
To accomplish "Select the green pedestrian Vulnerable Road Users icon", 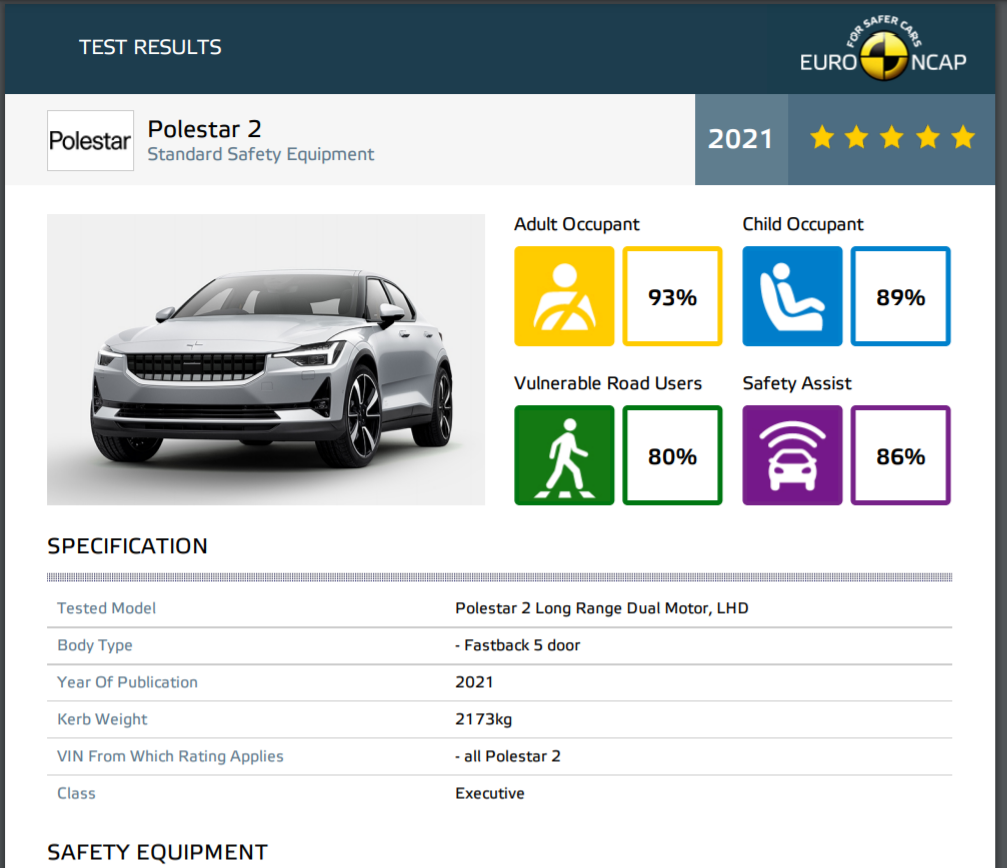I will click(x=564, y=455).
